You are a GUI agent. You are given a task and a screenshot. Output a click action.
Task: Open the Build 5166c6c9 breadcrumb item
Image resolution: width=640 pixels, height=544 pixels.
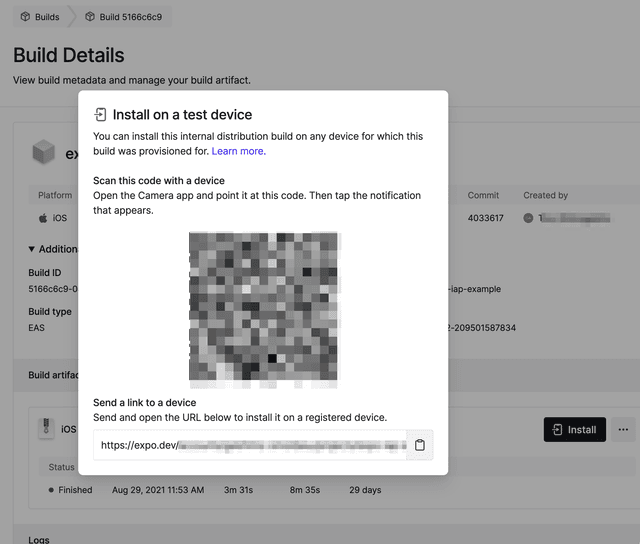130,17
